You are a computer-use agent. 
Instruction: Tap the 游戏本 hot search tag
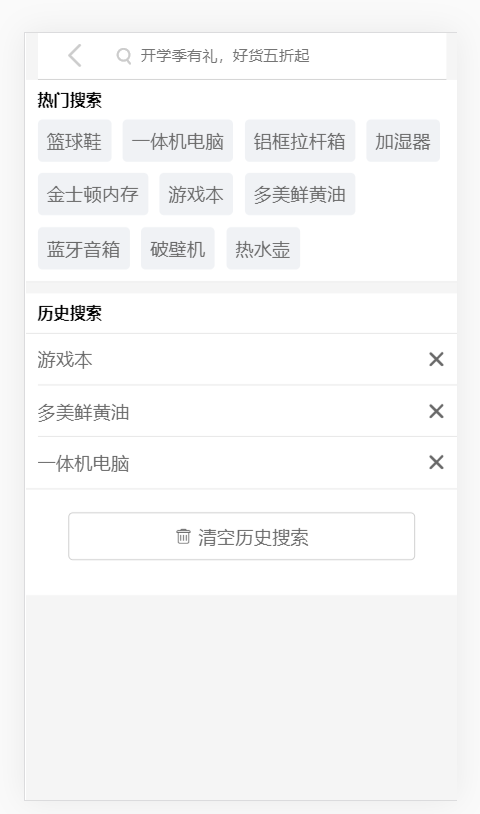point(196,194)
